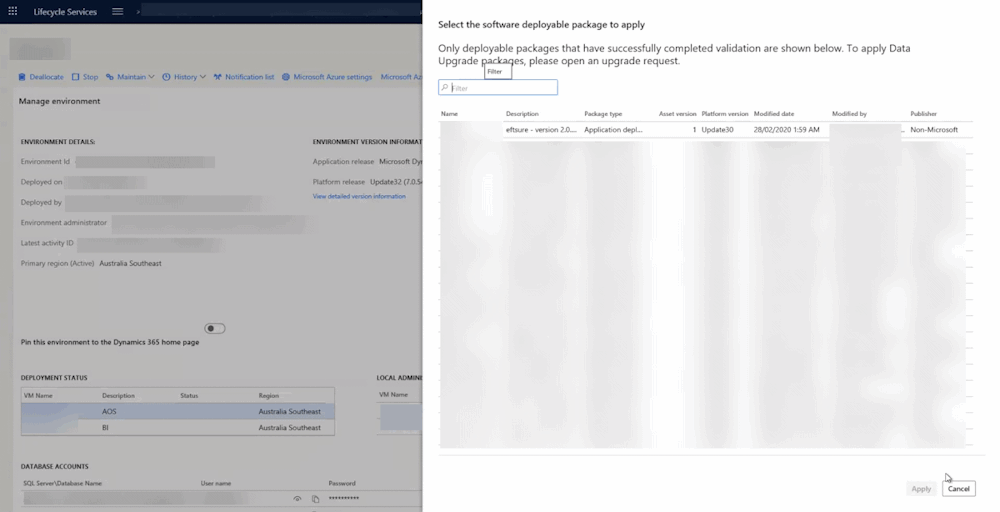Click the Deallocate toolbar button

(41, 77)
